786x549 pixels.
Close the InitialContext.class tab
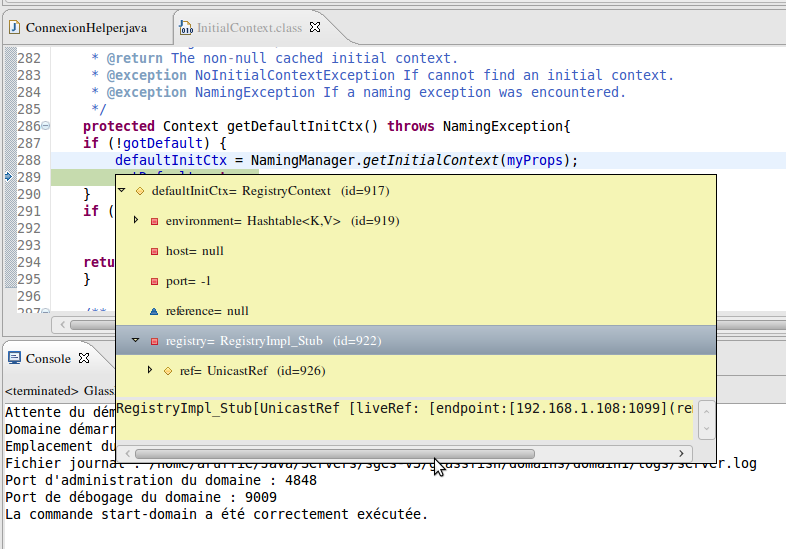315,27
